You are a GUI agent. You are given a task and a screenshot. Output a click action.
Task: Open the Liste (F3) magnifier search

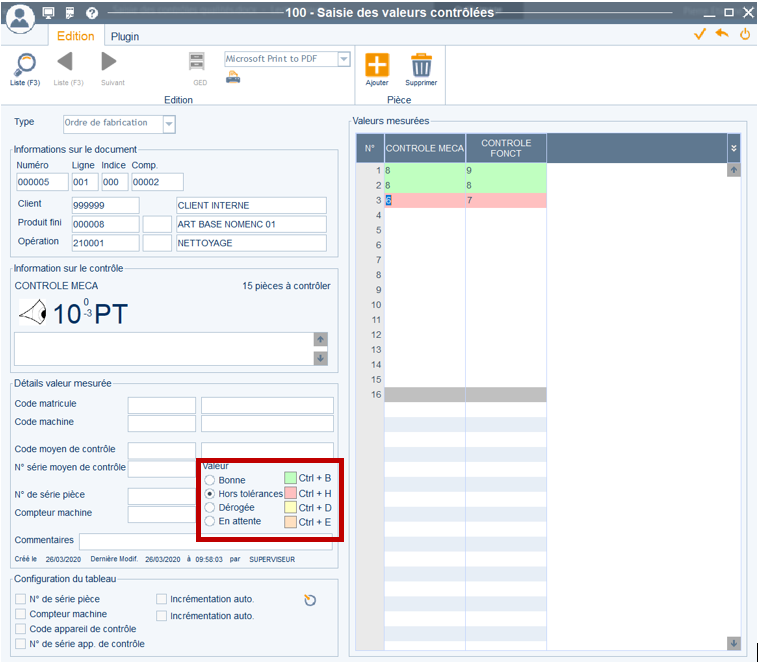point(25,64)
